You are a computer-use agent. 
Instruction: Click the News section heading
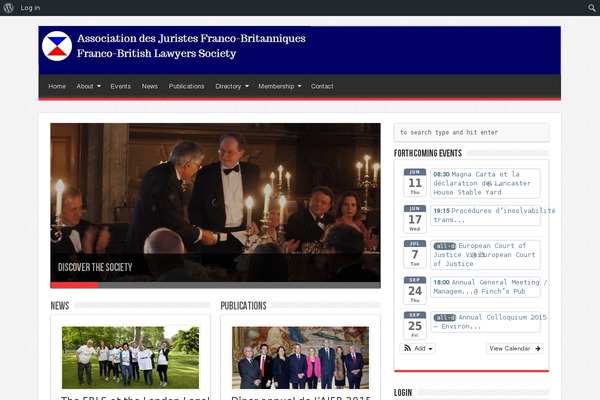coord(60,305)
